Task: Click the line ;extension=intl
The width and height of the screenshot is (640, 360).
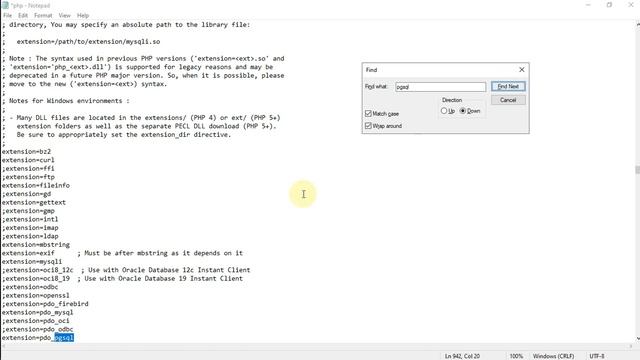Action: 30,219
